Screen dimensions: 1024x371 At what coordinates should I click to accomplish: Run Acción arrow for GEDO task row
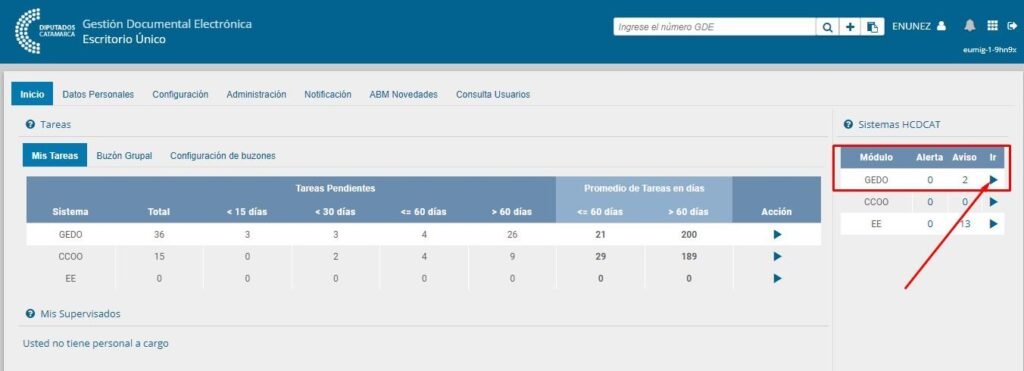click(777, 234)
